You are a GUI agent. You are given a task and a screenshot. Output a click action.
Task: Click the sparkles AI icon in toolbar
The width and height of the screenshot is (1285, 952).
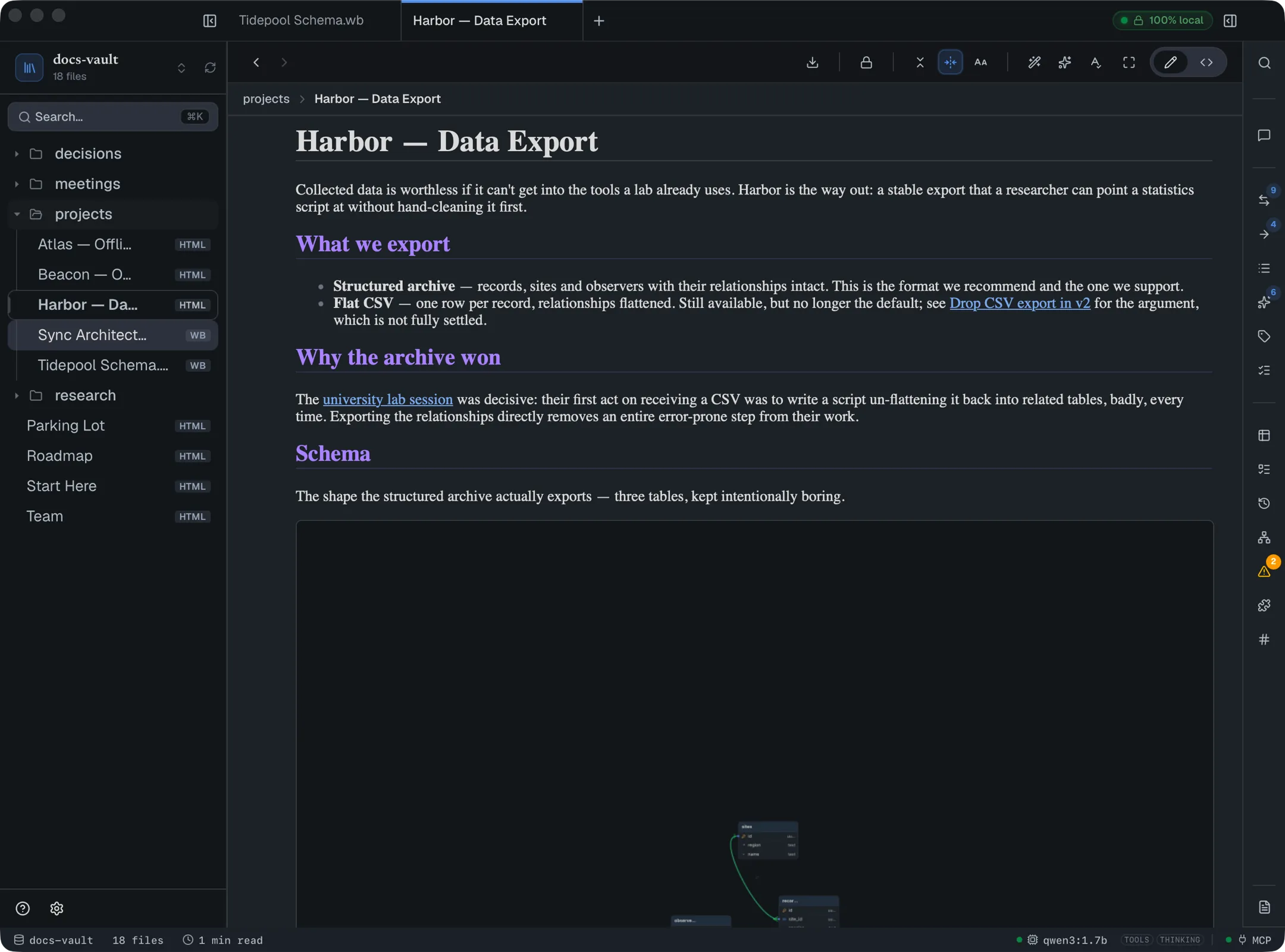1064,62
